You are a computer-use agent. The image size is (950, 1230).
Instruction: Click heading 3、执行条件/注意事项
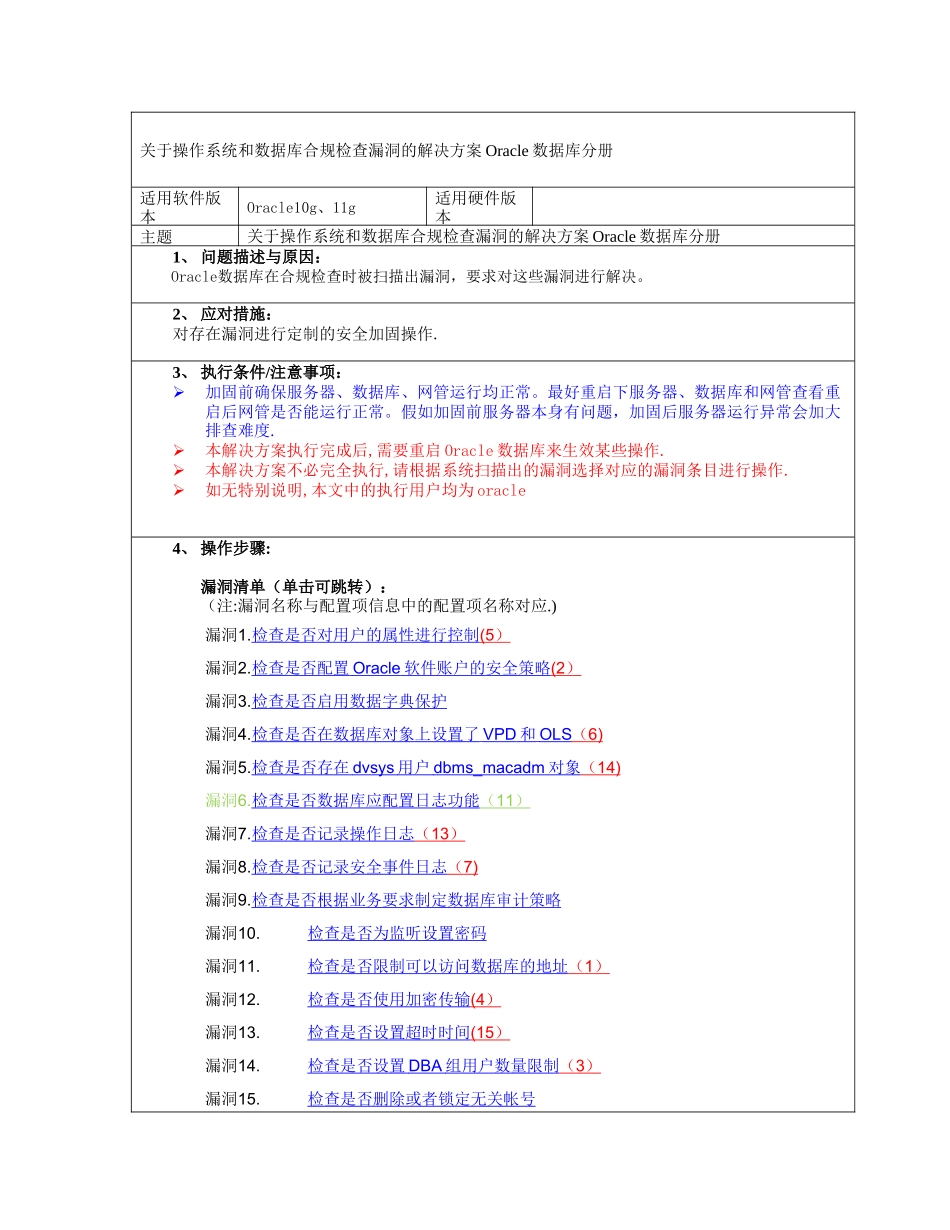point(257,373)
